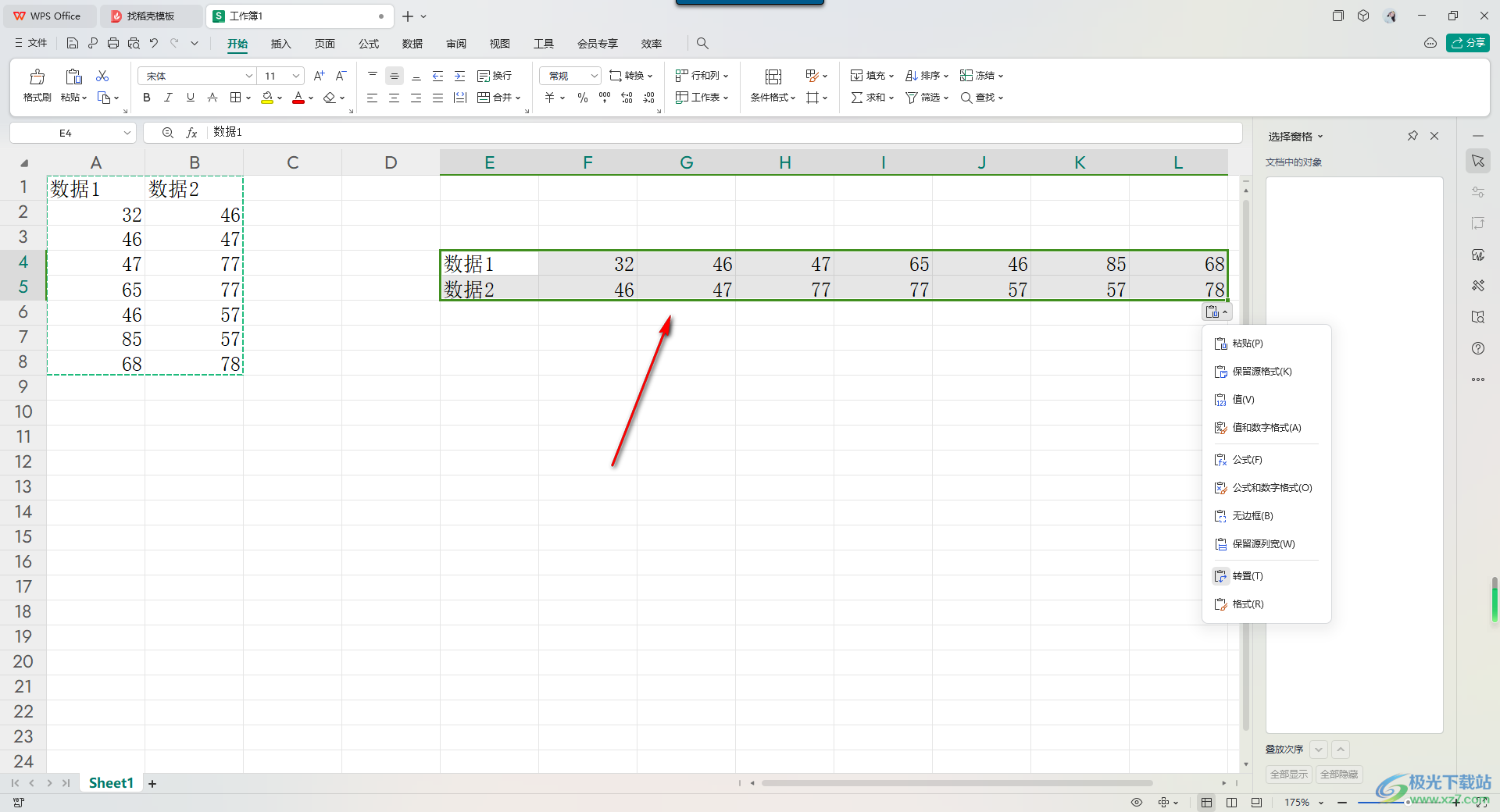
Task: Open the Data ribbon tab
Action: 412,44
